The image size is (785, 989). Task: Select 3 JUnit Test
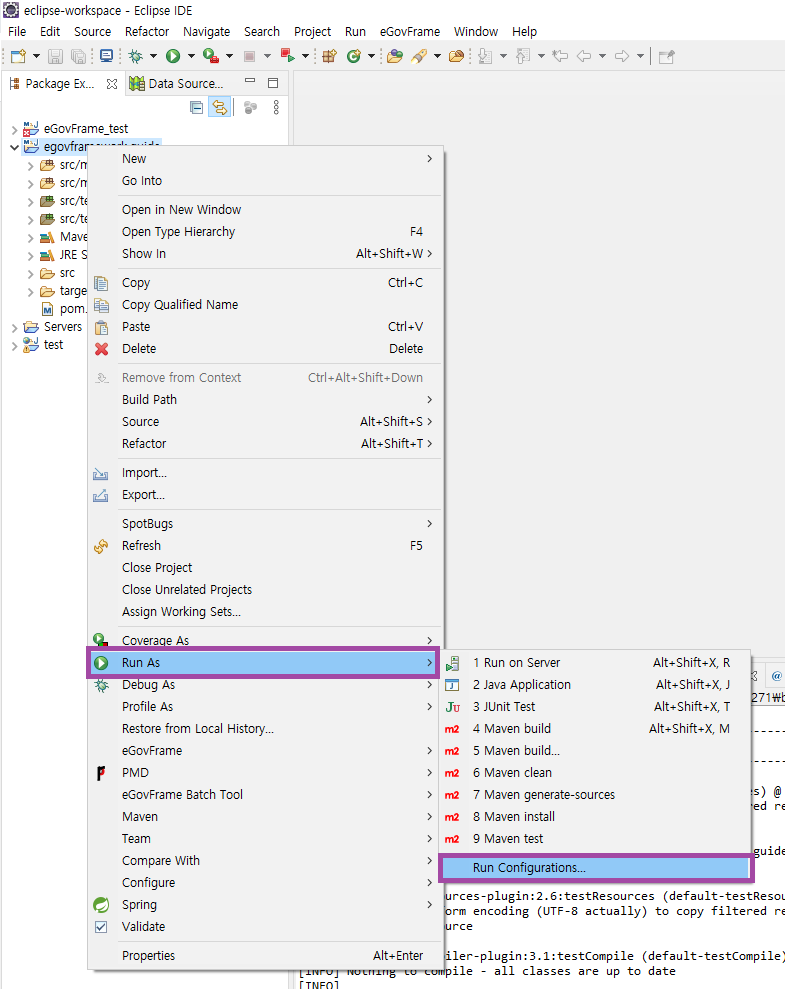(596, 707)
